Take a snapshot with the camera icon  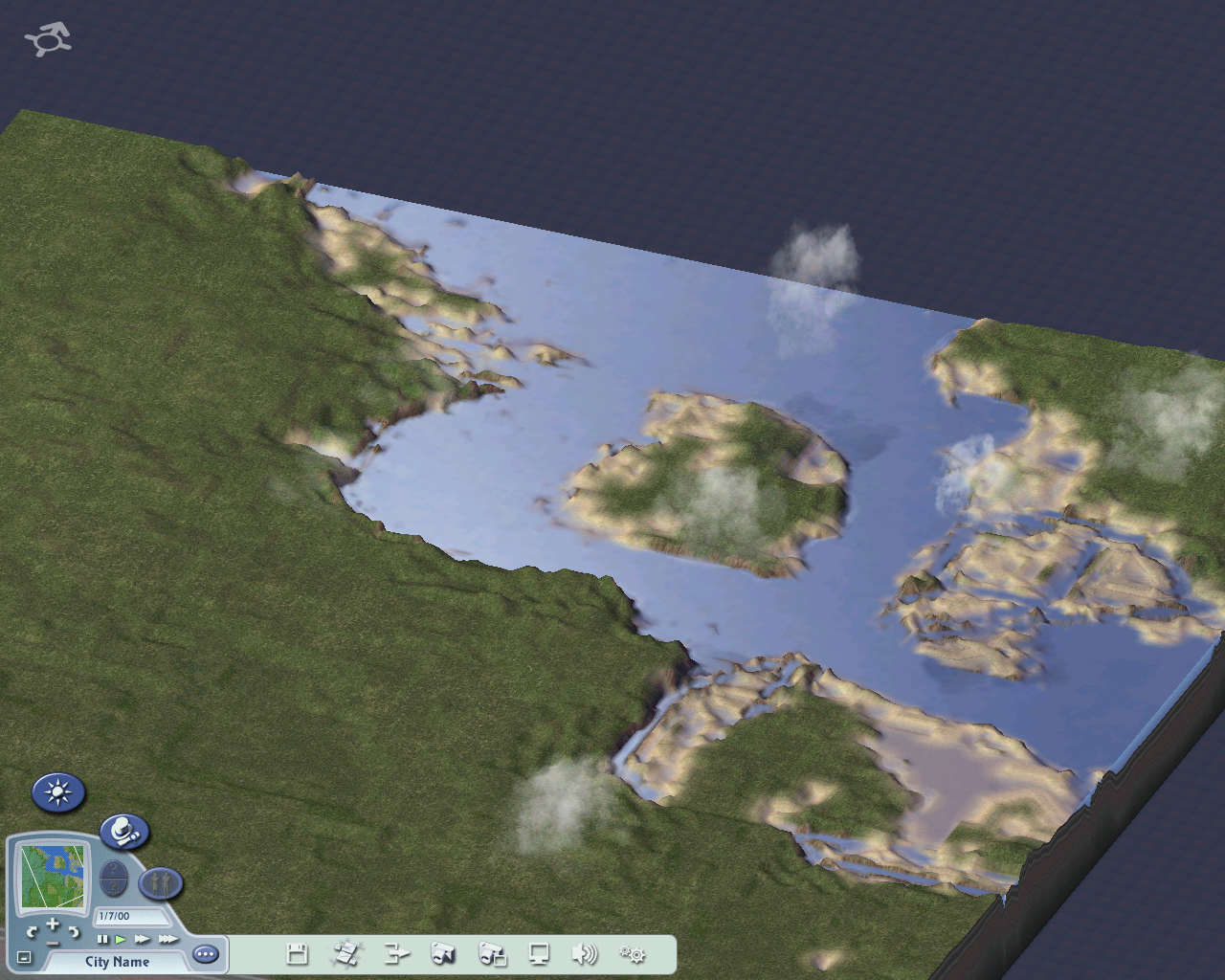click(442, 953)
